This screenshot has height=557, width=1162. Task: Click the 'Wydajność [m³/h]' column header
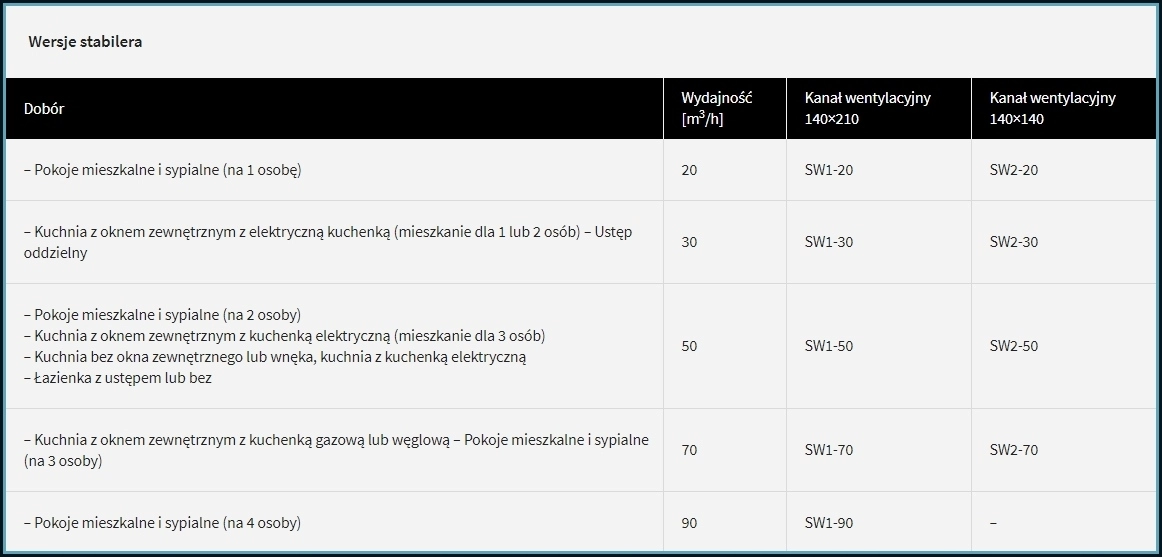[716, 108]
